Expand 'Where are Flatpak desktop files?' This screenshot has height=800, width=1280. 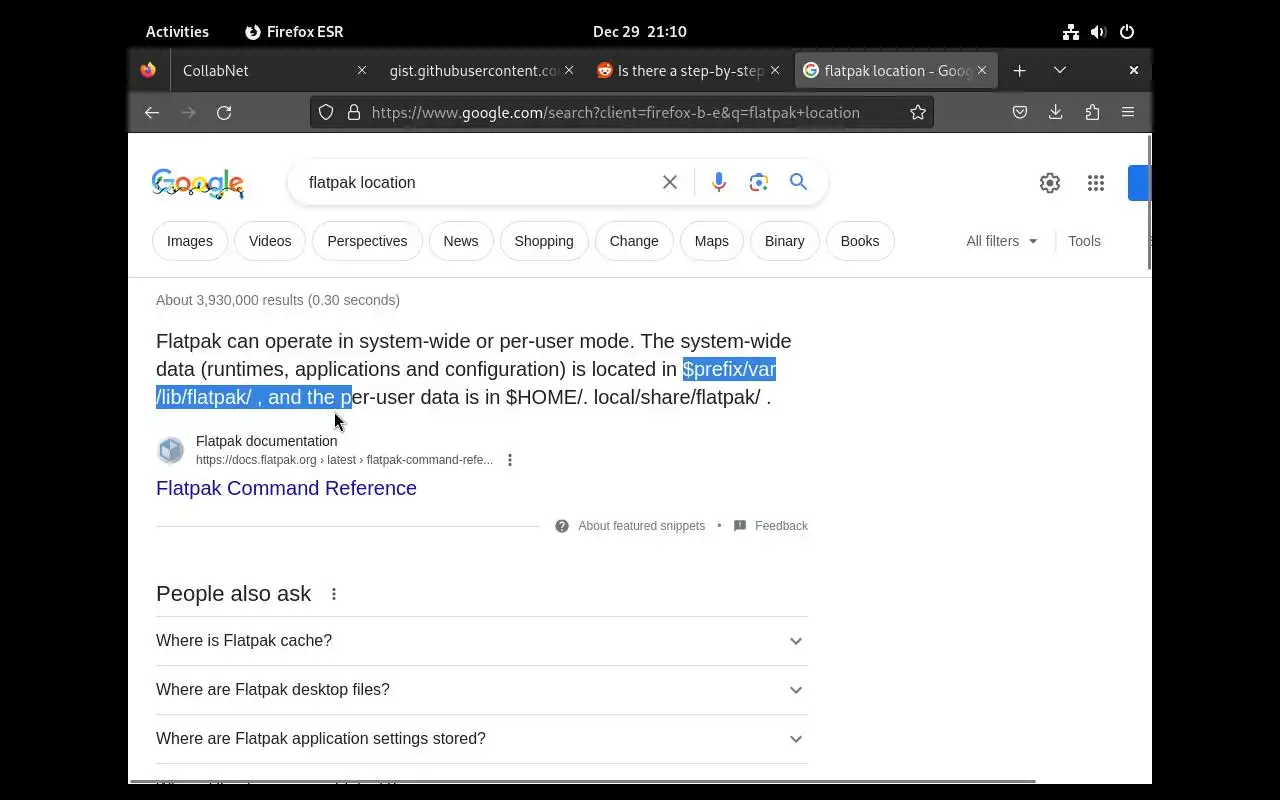pyautogui.click(x=482, y=690)
